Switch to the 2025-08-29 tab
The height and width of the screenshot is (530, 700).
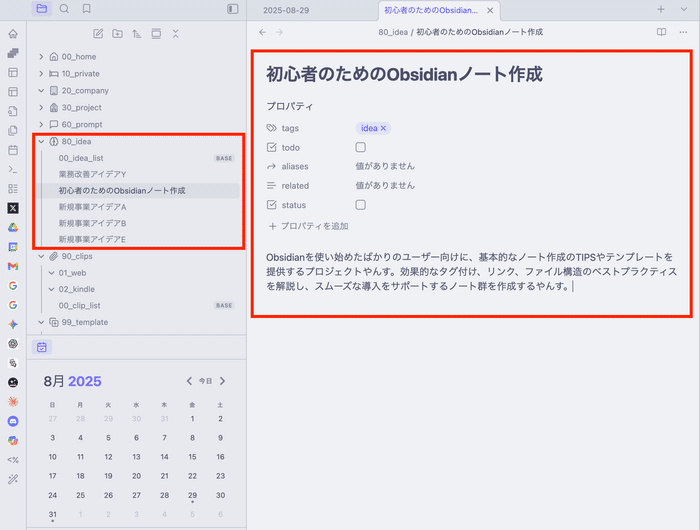(x=286, y=10)
